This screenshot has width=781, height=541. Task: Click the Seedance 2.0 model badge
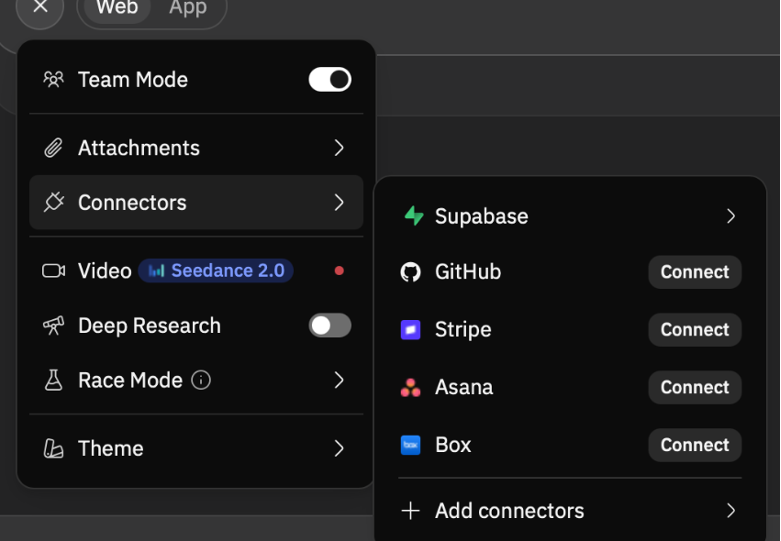tap(216, 271)
